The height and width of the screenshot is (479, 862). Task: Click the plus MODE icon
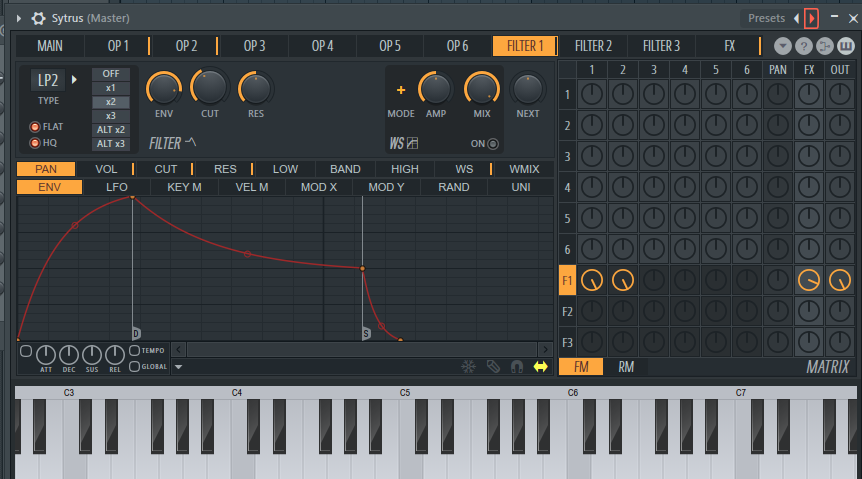coord(401,90)
